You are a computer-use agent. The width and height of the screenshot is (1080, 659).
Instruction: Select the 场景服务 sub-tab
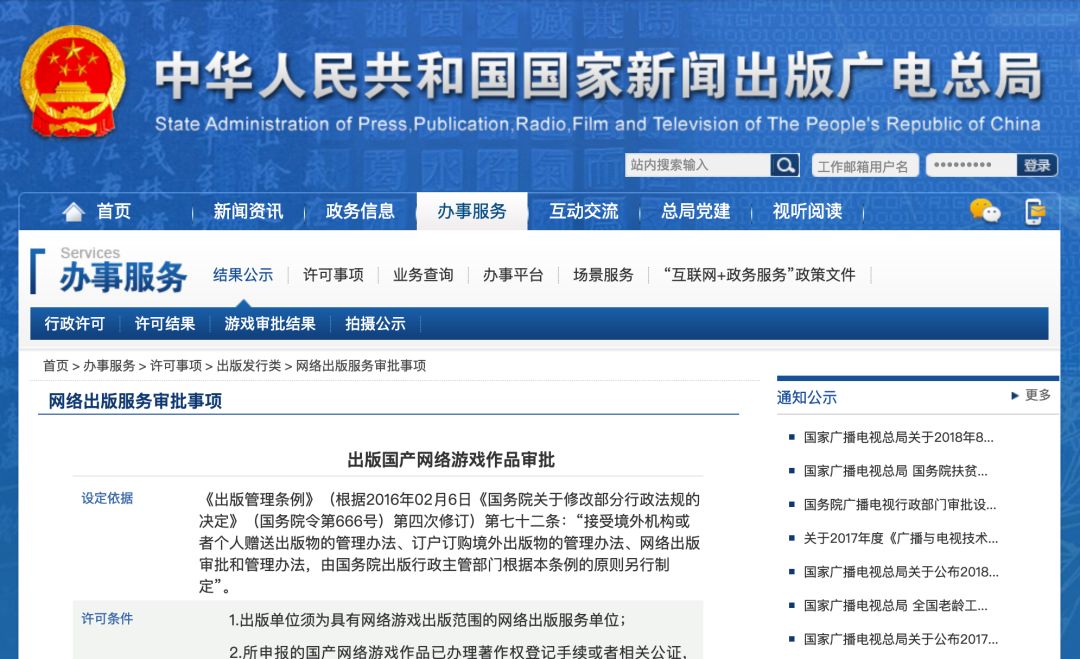[603, 275]
